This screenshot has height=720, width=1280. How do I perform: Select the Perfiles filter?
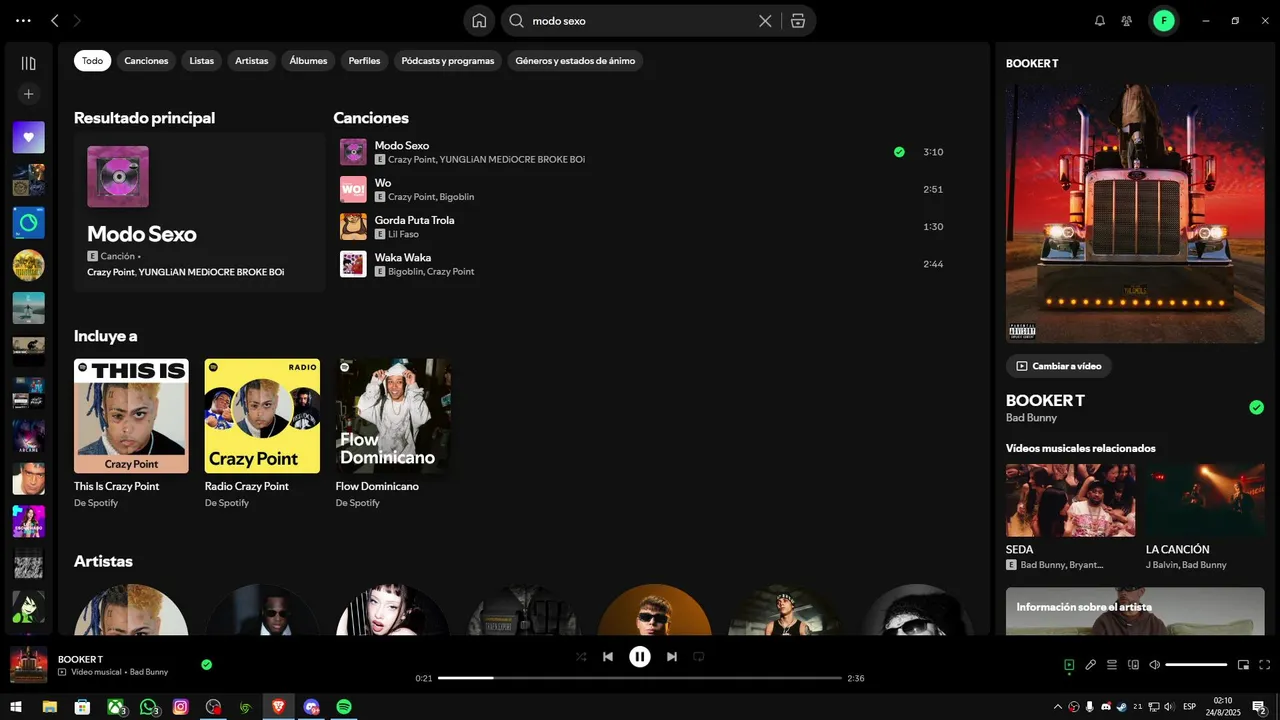coord(364,61)
